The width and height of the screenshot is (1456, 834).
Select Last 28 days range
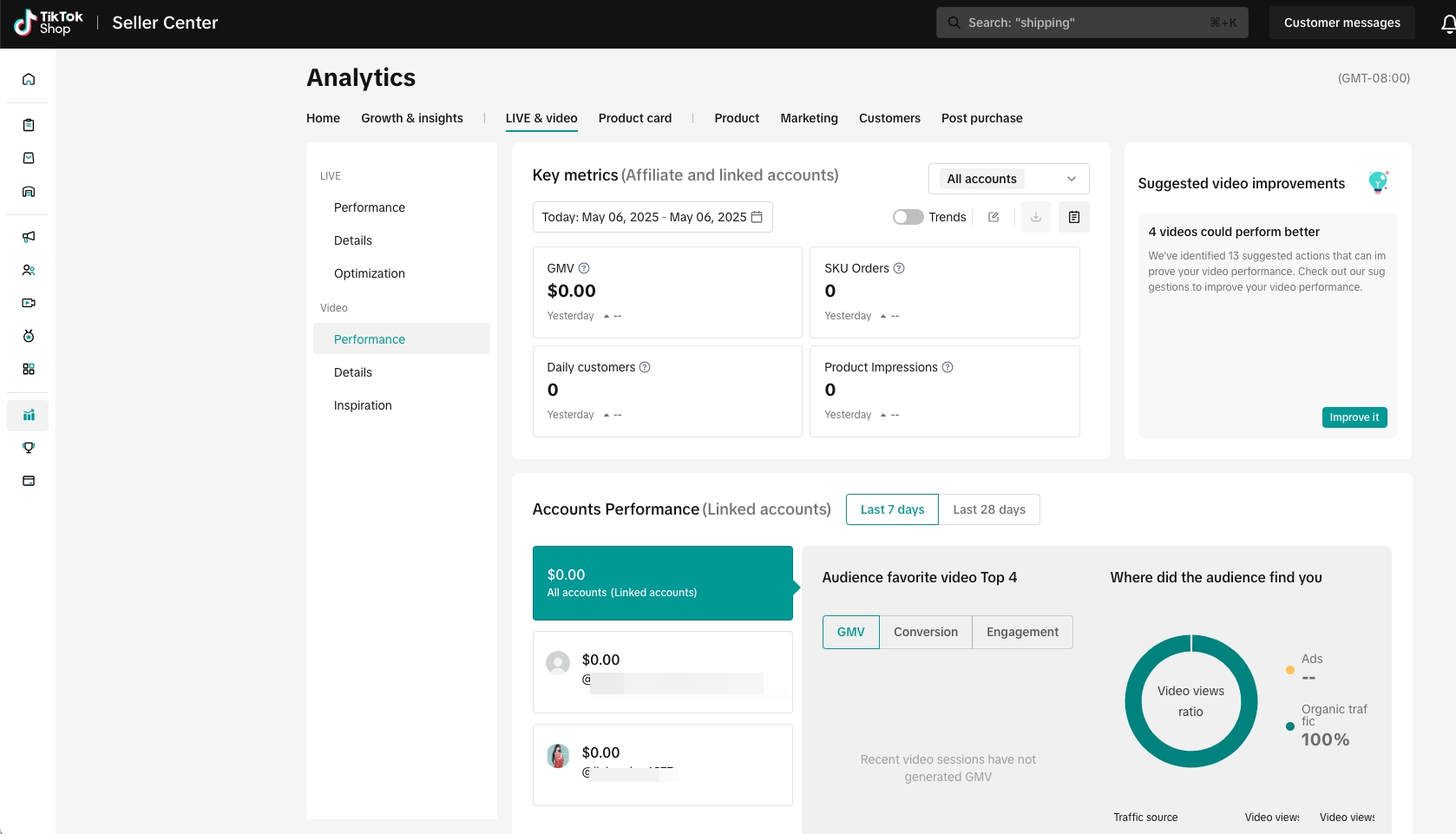click(989, 509)
